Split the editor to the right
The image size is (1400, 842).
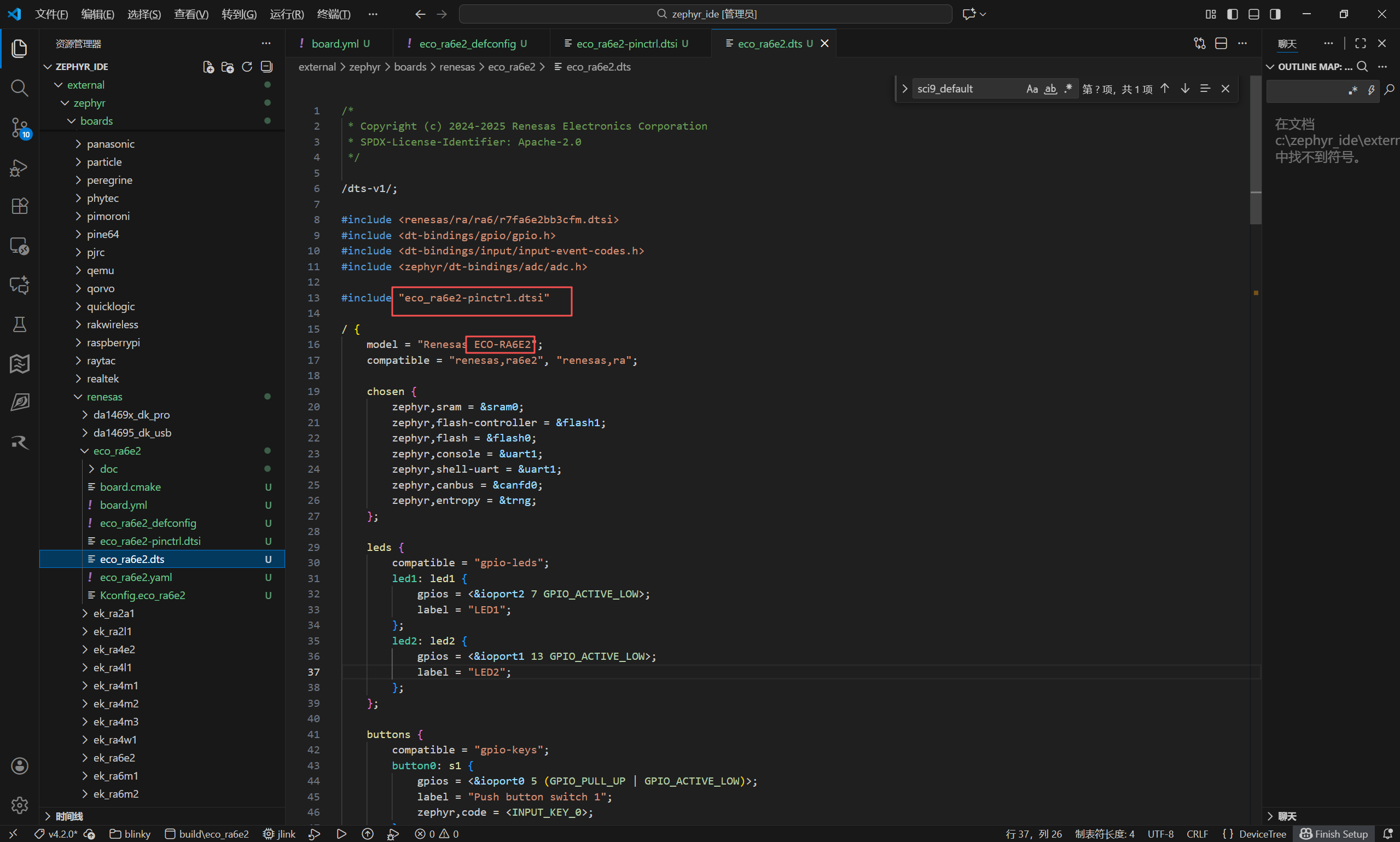tap(1221, 44)
